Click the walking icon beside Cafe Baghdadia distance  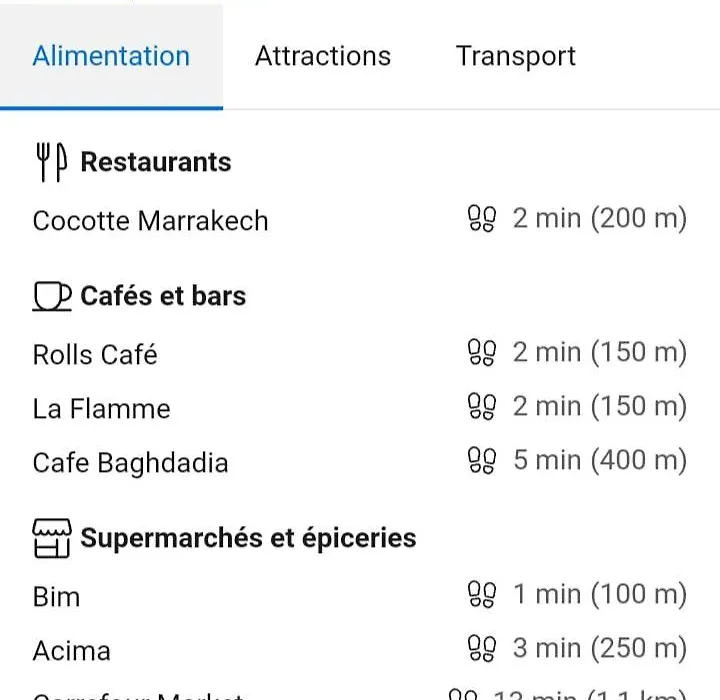tap(482, 460)
